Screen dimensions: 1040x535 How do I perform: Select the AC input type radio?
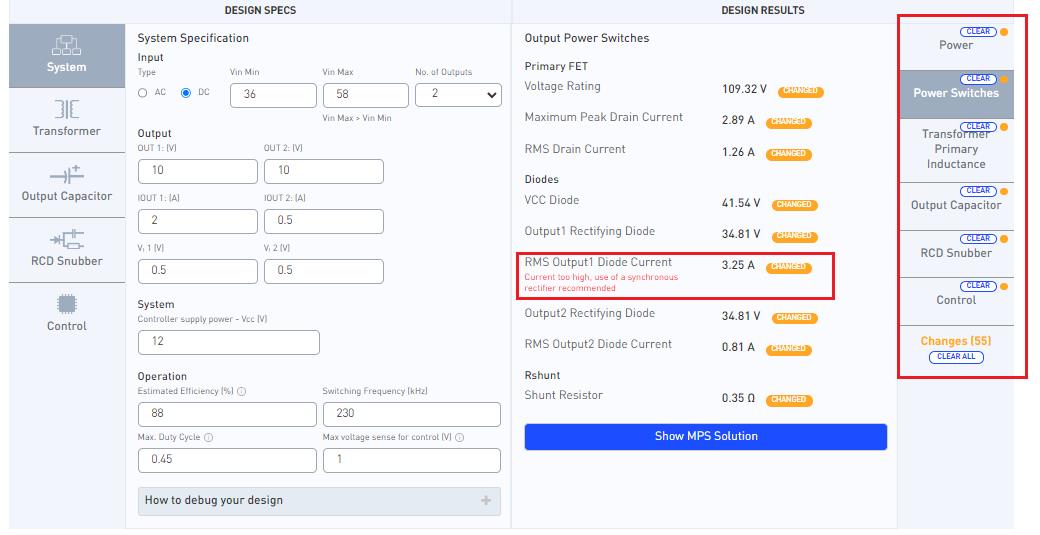coord(143,93)
